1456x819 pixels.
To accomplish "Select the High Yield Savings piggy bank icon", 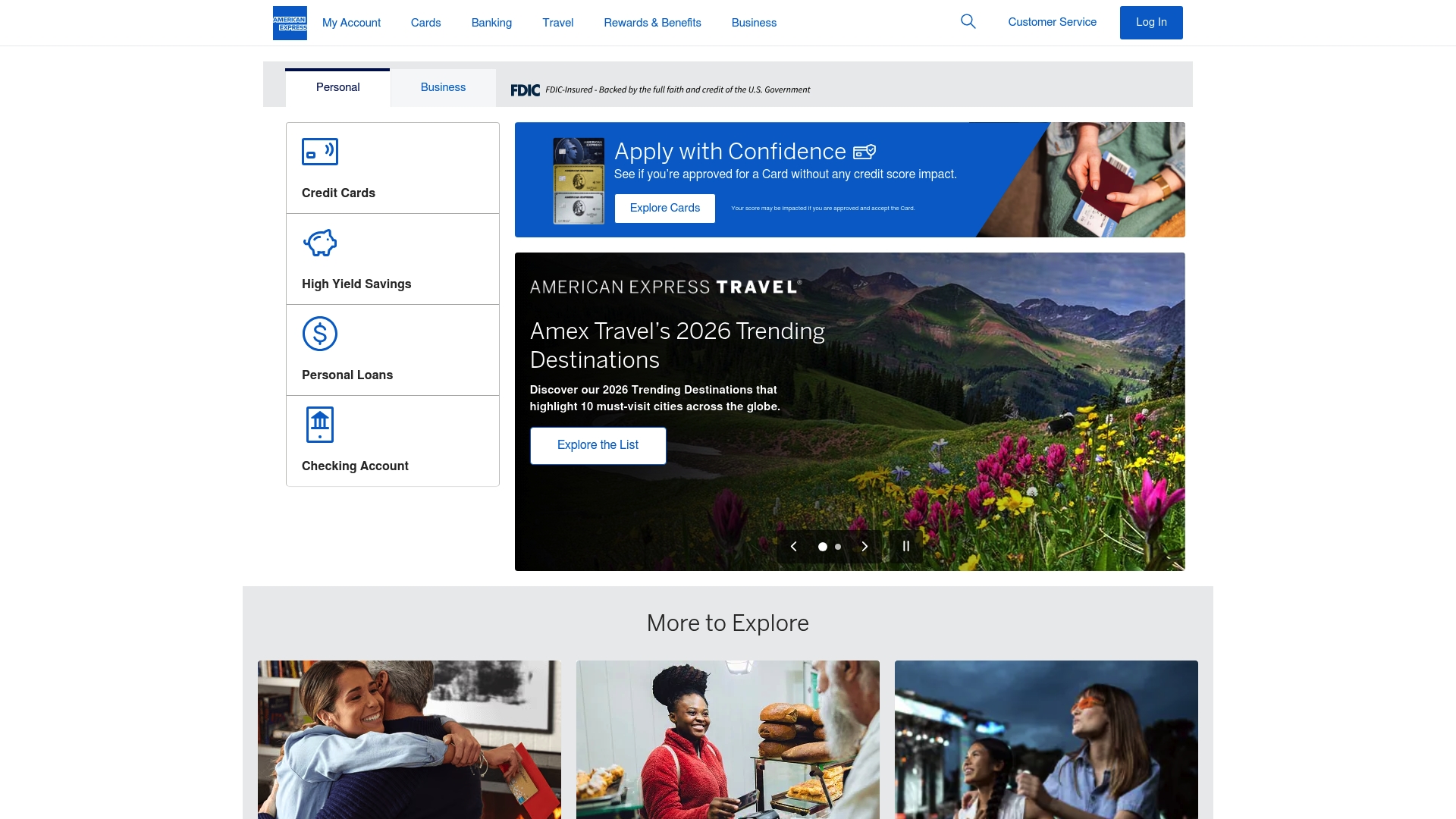I will 319,243.
